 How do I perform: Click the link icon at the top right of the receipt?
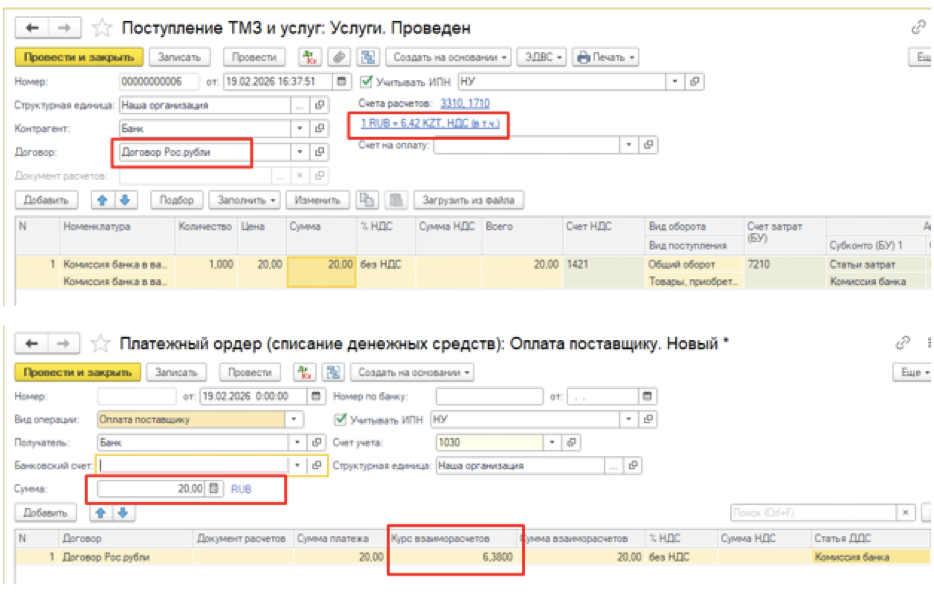click(x=918, y=28)
